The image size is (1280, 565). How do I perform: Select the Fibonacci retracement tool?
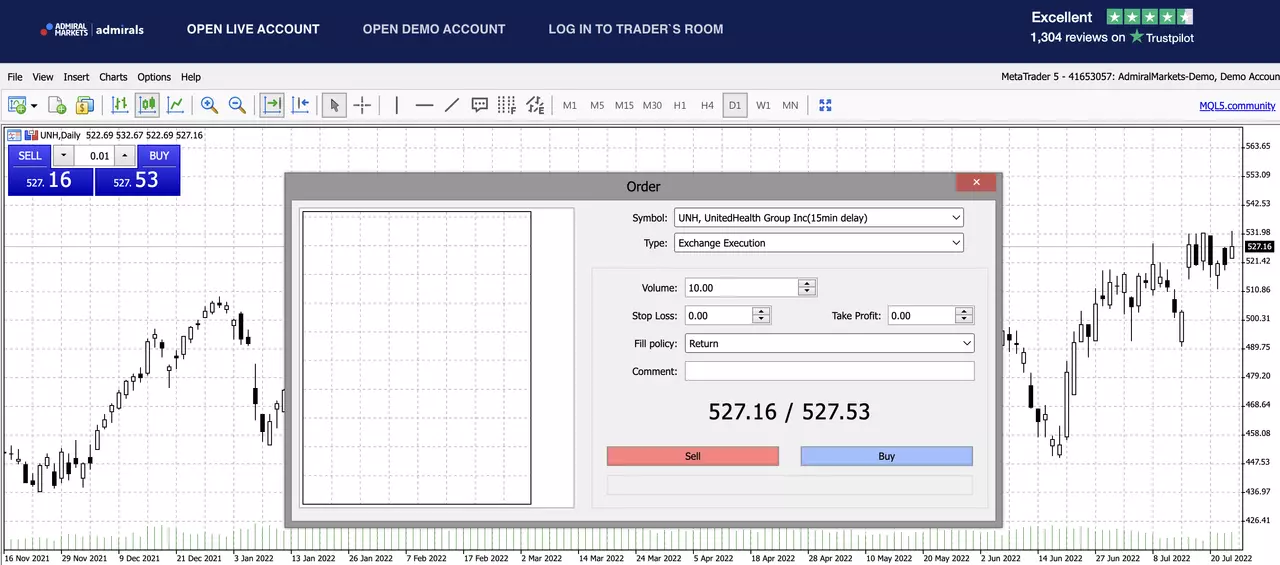coord(506,104)
